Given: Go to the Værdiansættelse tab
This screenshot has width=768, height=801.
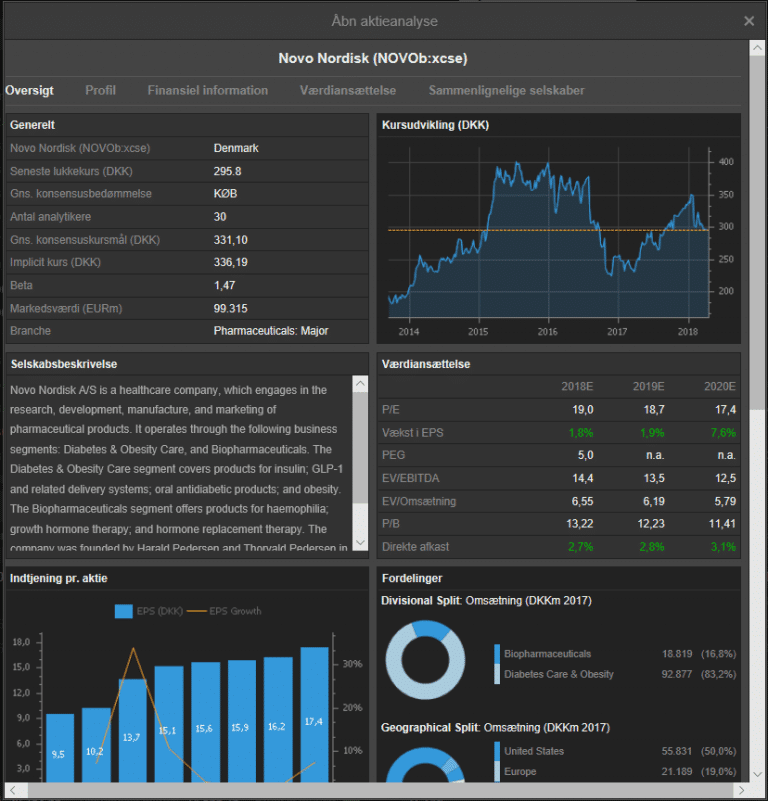Looking at the screenshot, I should point(347,90).
